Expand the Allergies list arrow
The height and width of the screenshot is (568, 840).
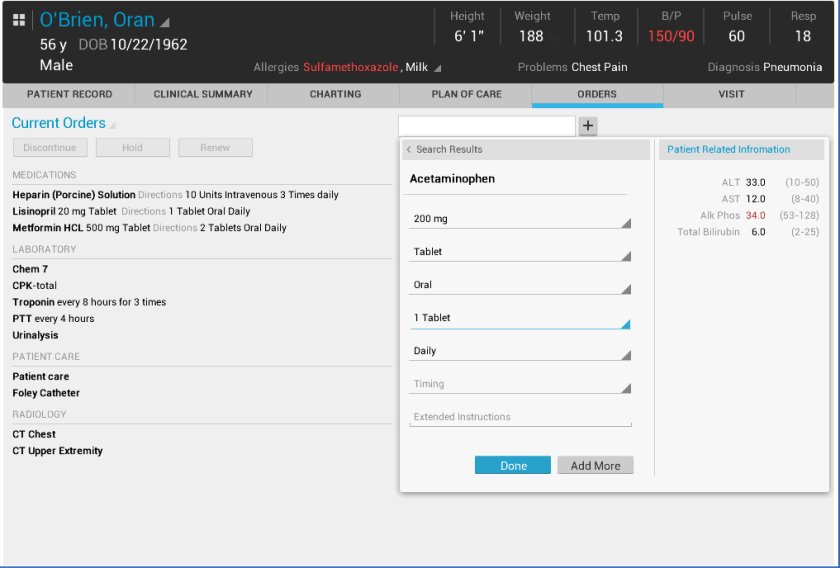click(437, 68)
